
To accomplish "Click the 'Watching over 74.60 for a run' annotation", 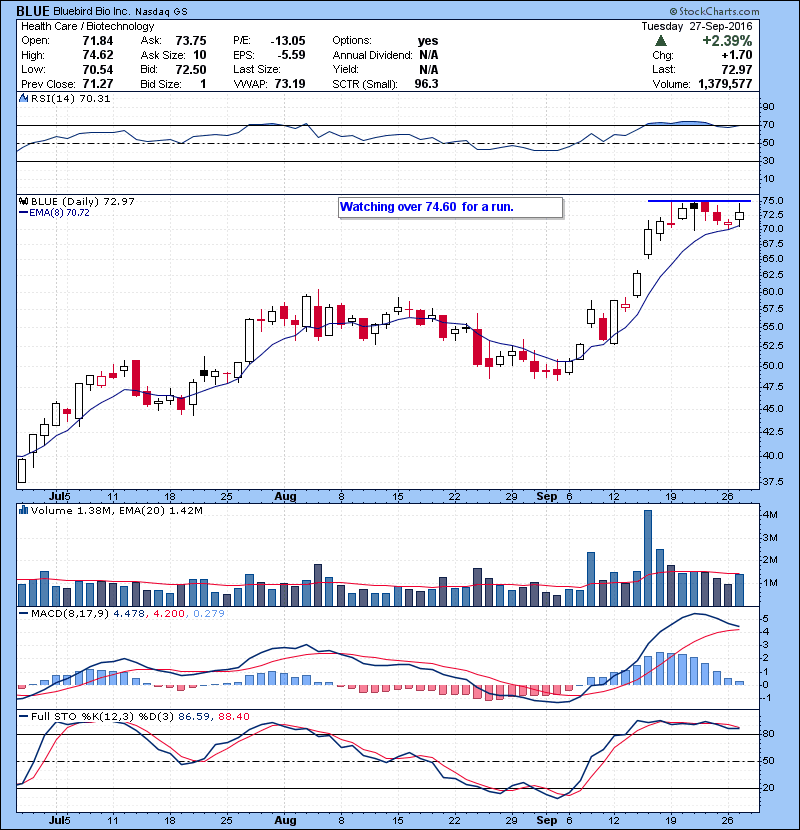I will coord(451,207).
